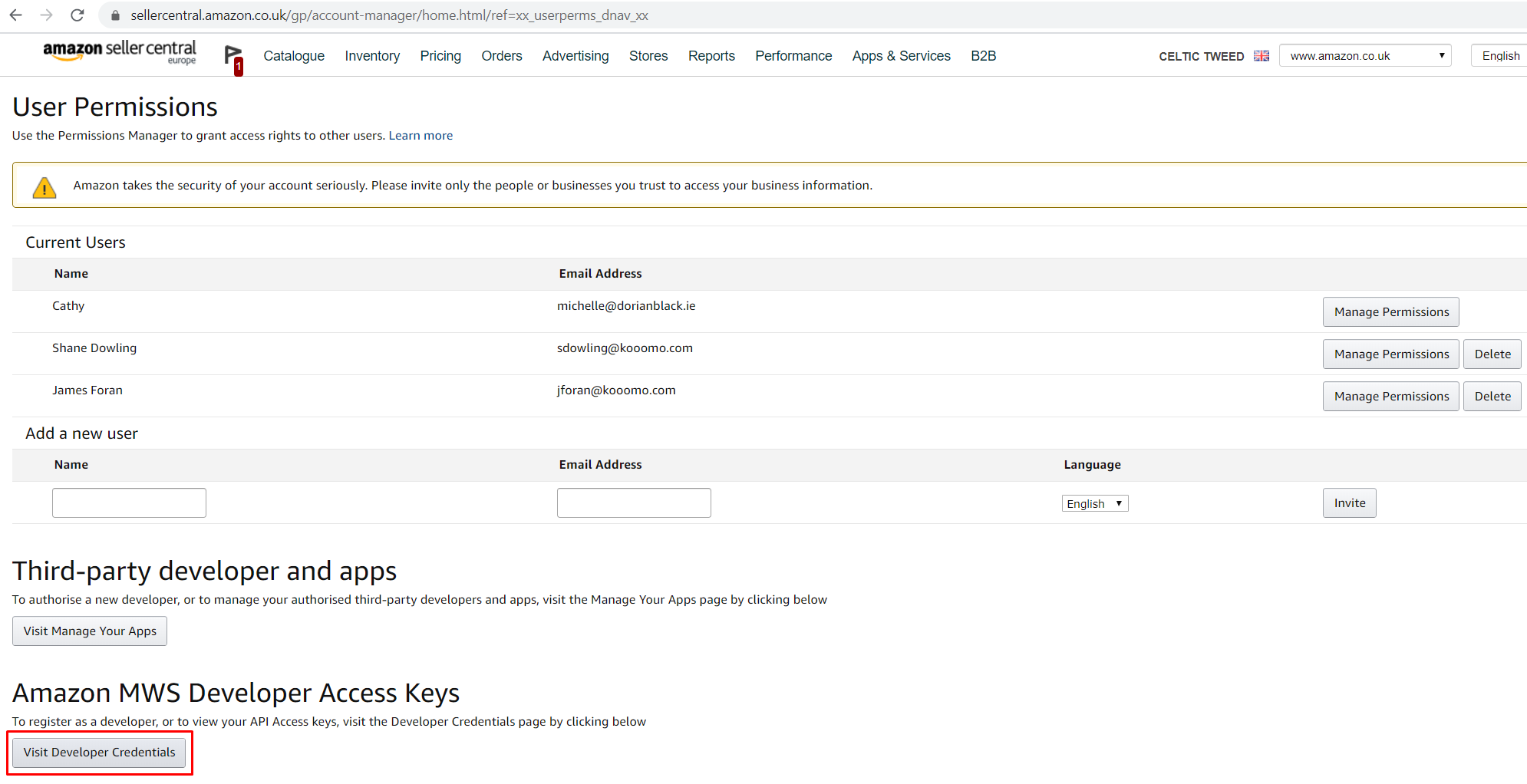
Task: Click Visit Developer Credentials button
Action: 99,752
